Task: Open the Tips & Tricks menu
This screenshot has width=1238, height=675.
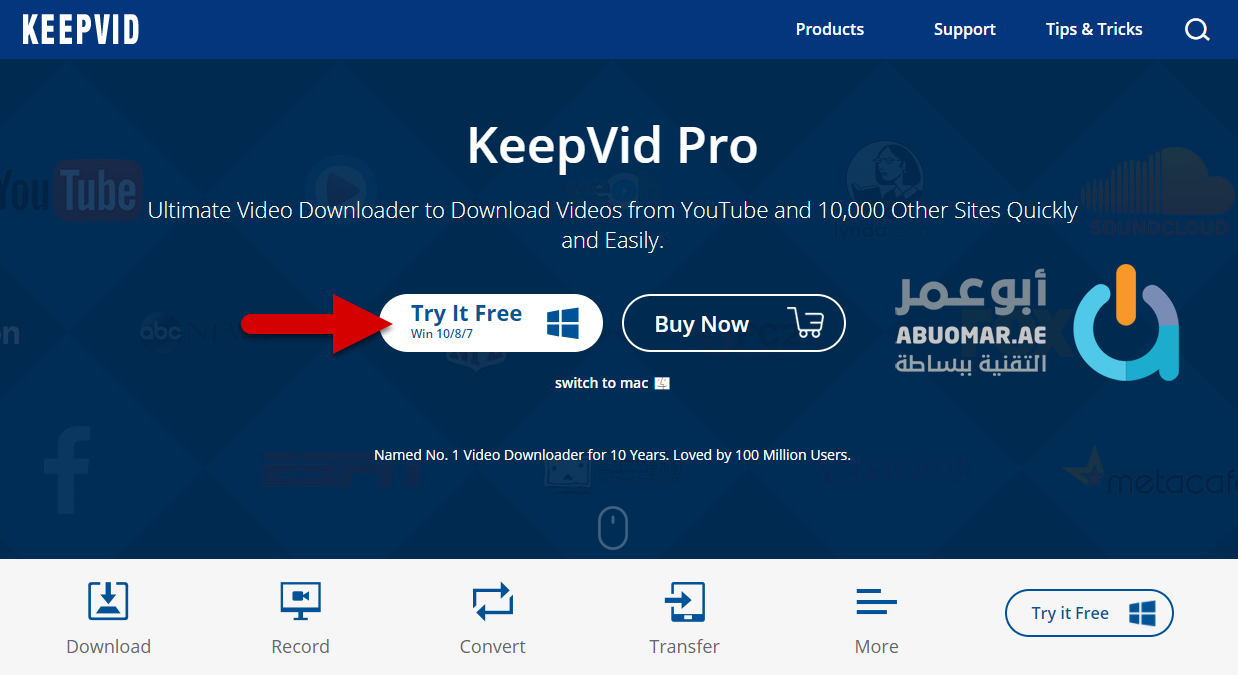Action: click(x=1094, y=29)
